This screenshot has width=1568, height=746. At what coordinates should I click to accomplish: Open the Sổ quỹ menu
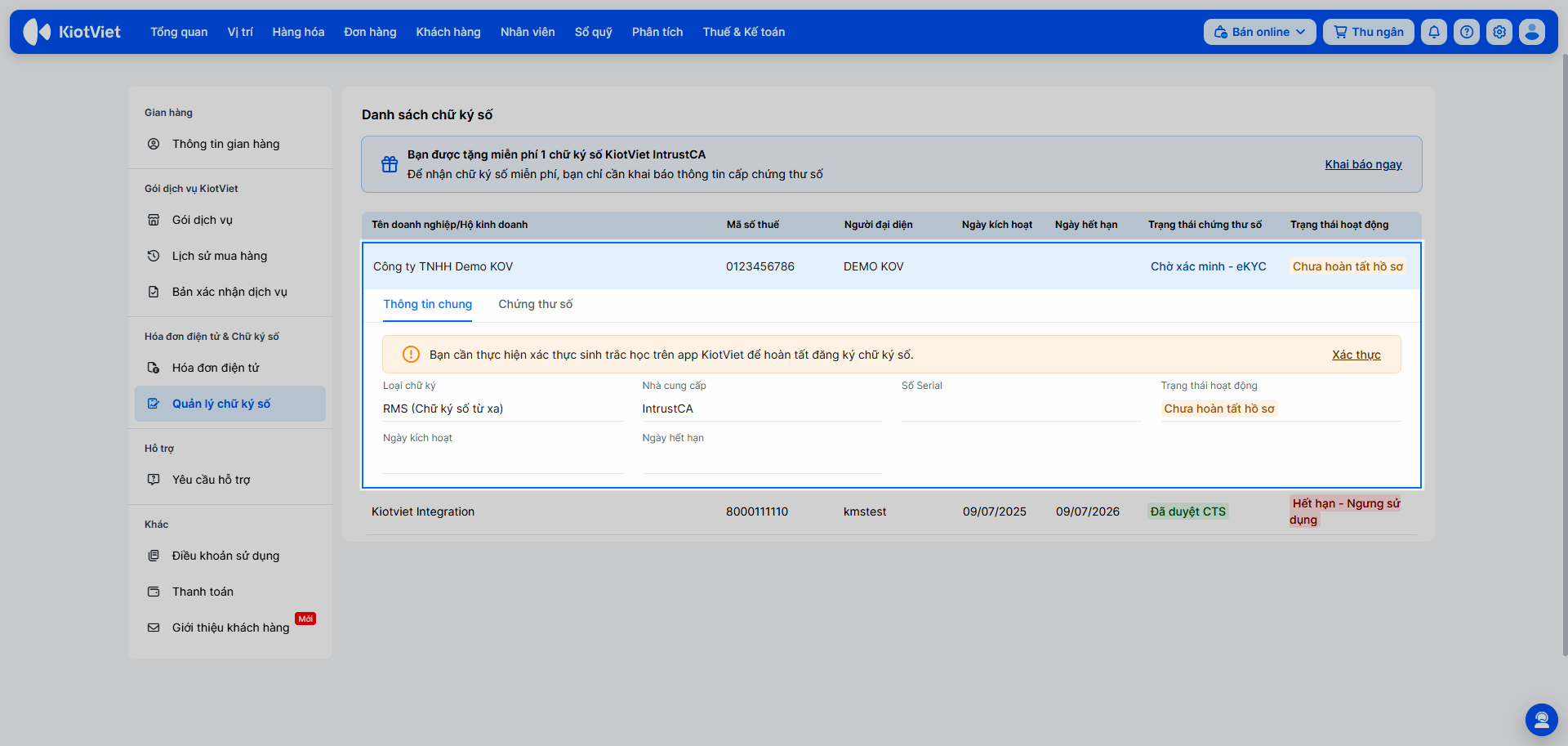tap(594, 32)
